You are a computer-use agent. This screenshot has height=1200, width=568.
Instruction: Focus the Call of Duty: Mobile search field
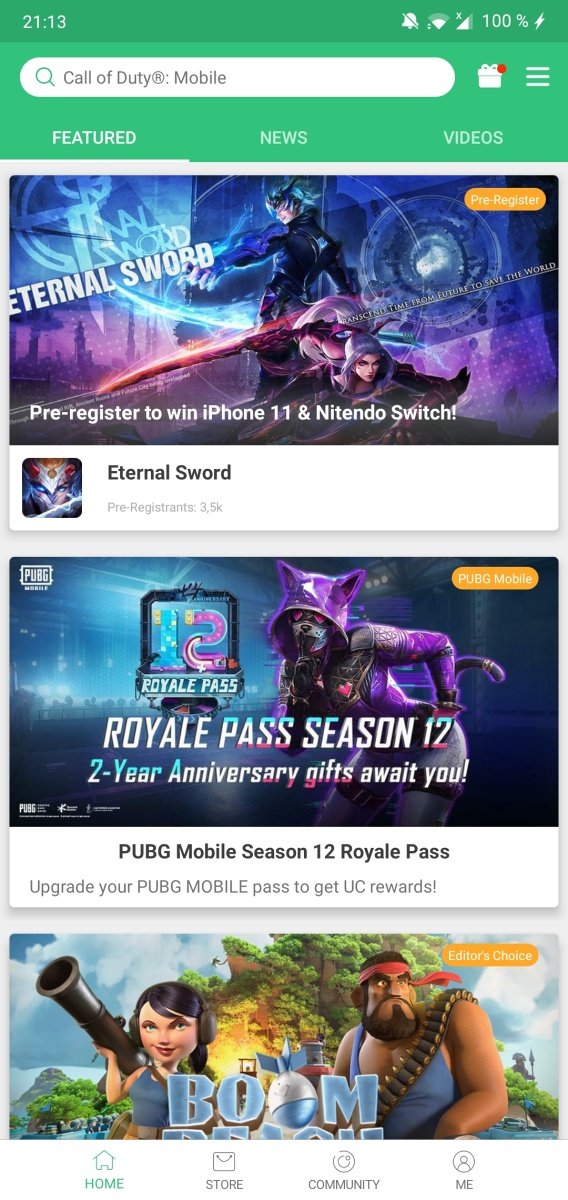[x=237, y=77]
